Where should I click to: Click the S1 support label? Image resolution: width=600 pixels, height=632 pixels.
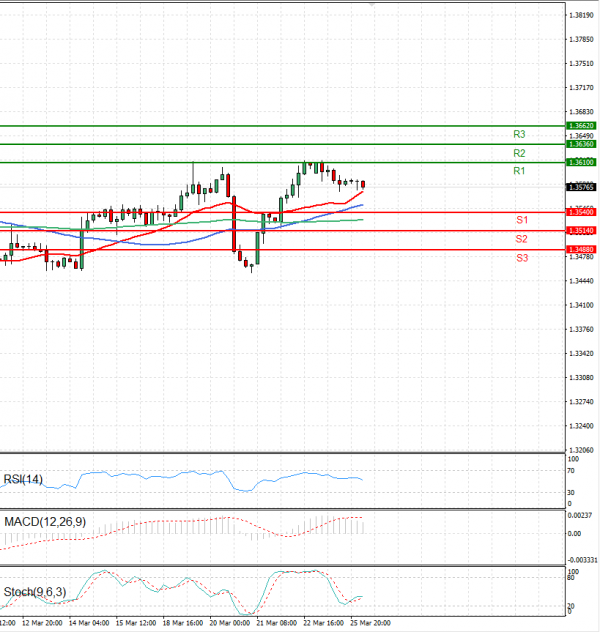click(x=522, y=220)
